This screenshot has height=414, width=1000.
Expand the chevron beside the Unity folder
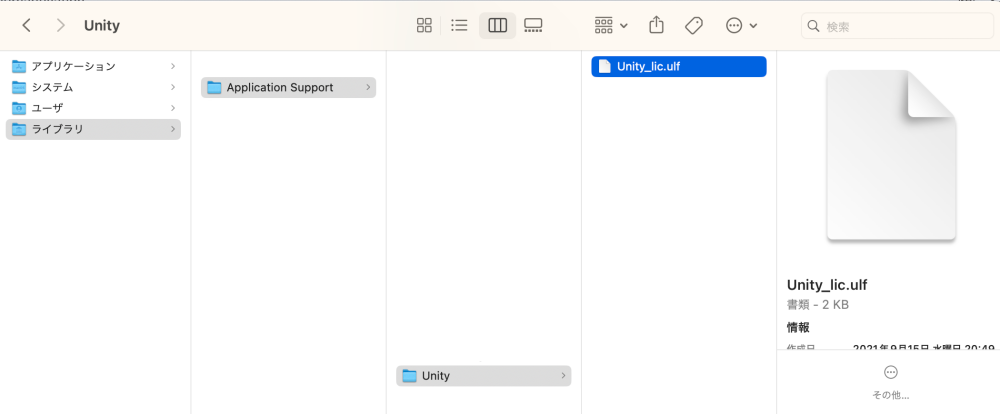click(563, 376)
